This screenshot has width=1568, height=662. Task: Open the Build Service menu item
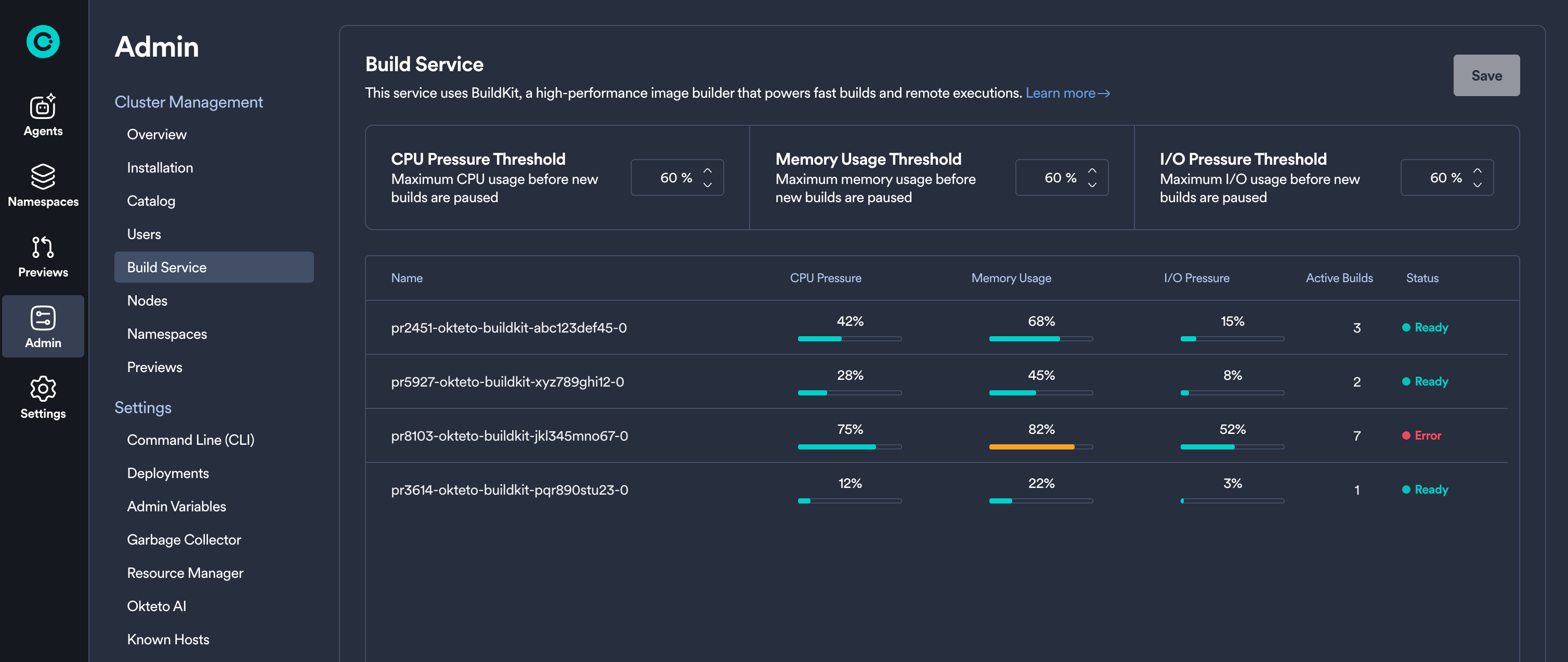point(166,267)
